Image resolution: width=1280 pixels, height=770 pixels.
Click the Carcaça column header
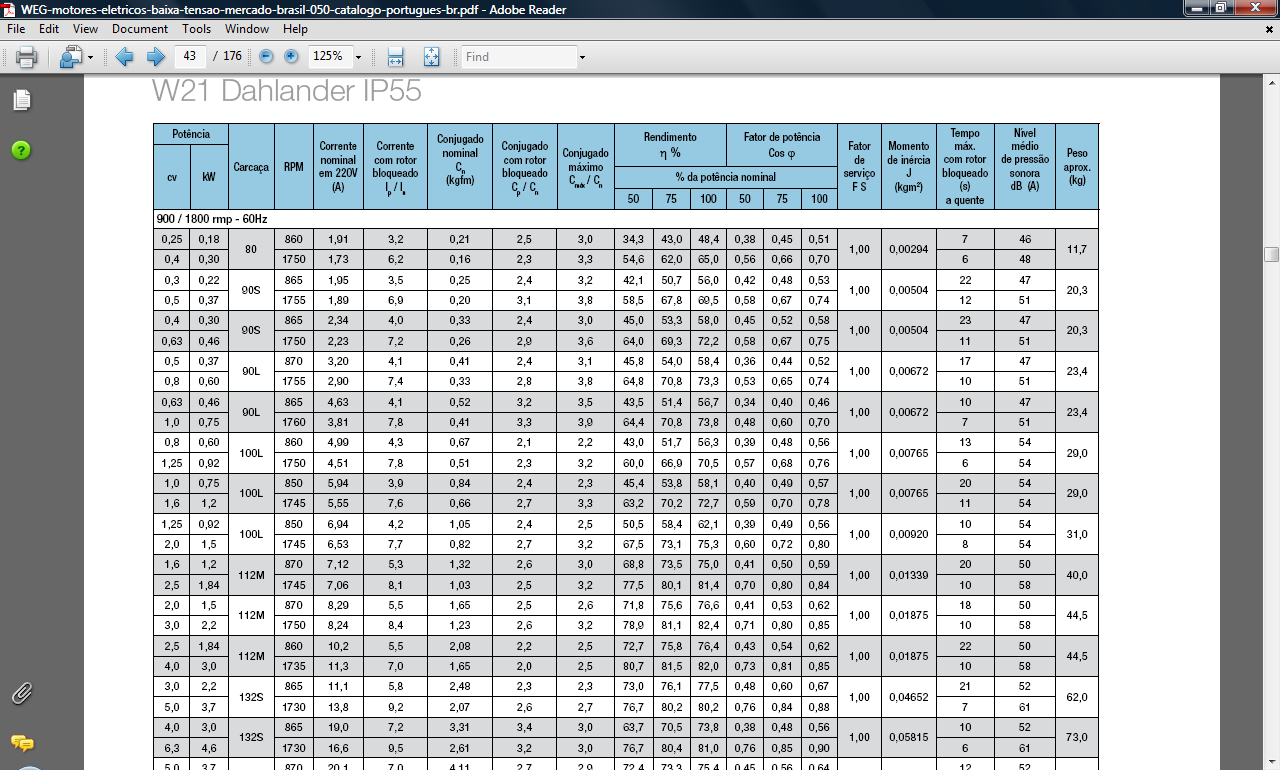point(251,167)
